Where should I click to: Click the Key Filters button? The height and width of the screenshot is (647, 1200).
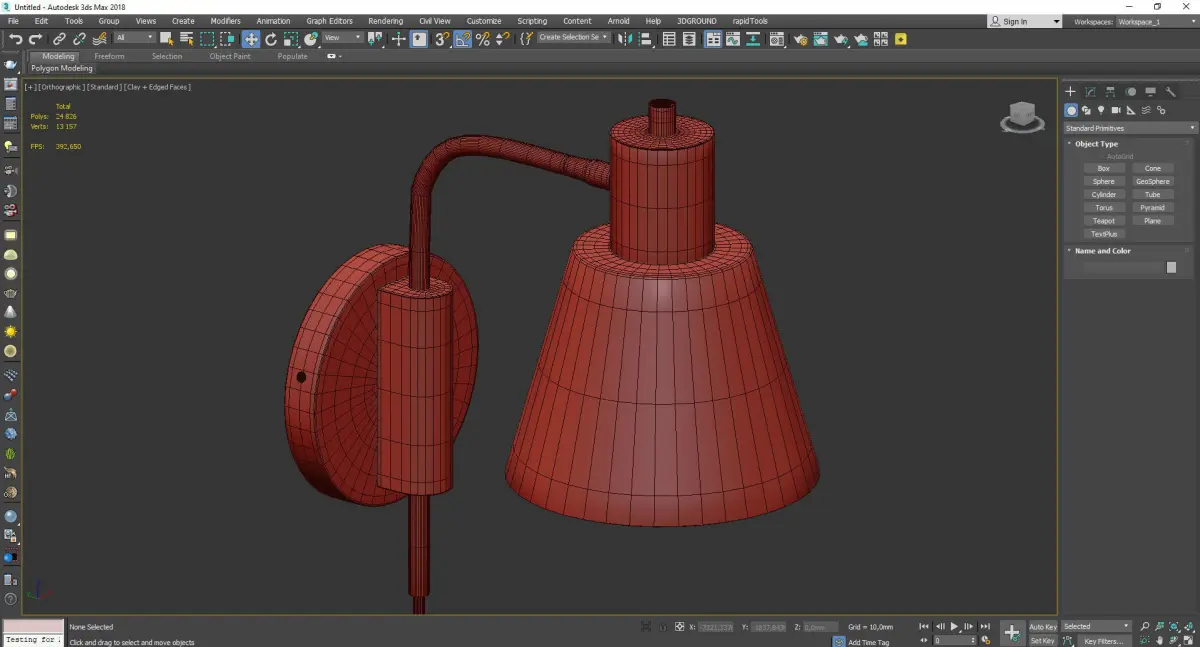click(1103, 641)
